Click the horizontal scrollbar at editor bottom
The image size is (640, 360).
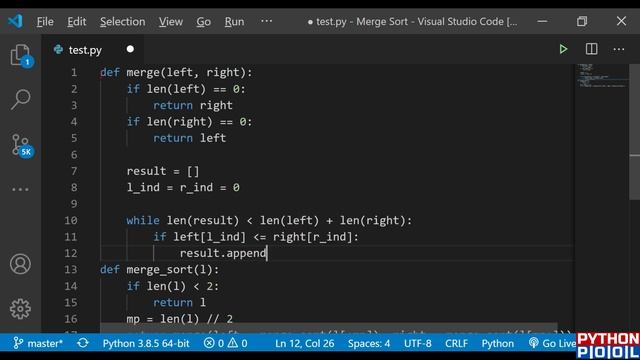[329, 329]
